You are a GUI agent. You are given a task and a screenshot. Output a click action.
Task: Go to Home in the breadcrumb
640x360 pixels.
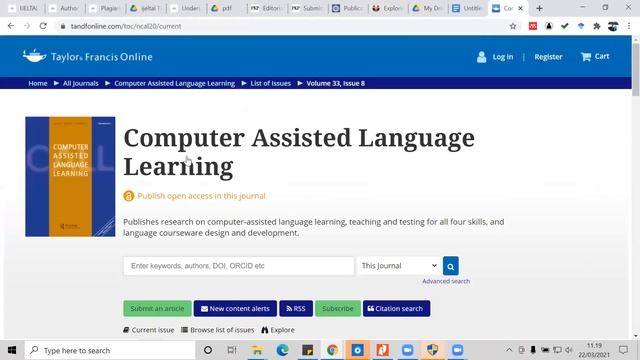[x=38, y=83]
